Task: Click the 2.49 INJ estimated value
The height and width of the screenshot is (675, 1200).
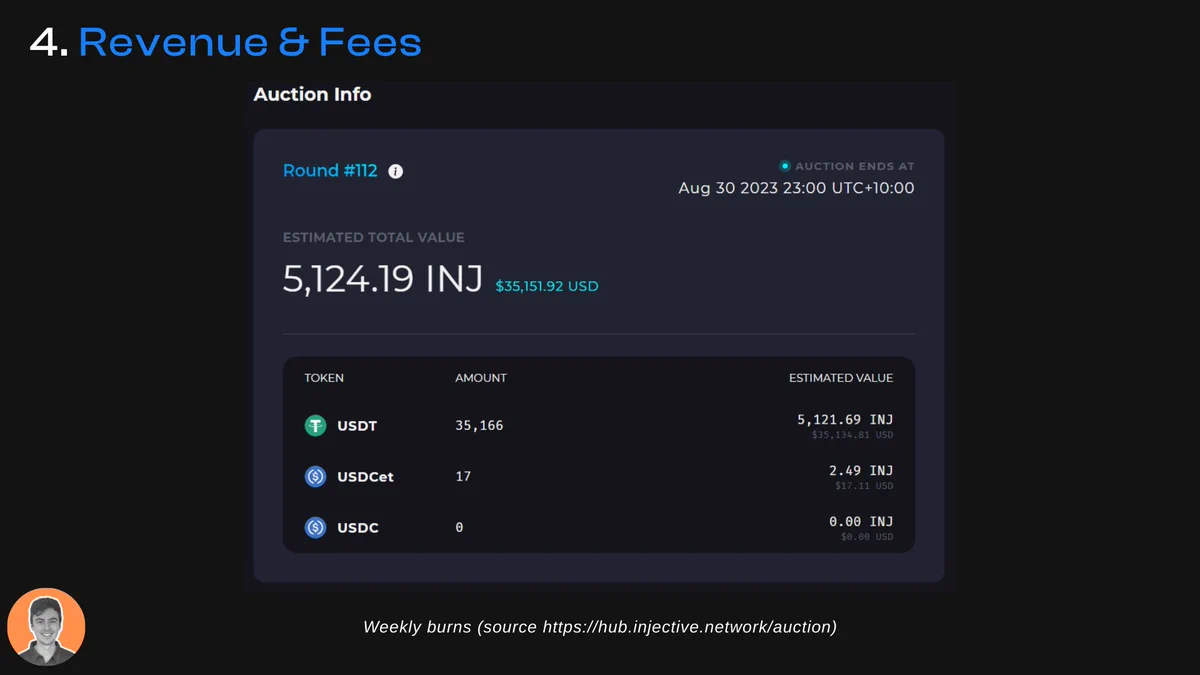Action: point(861,471)
